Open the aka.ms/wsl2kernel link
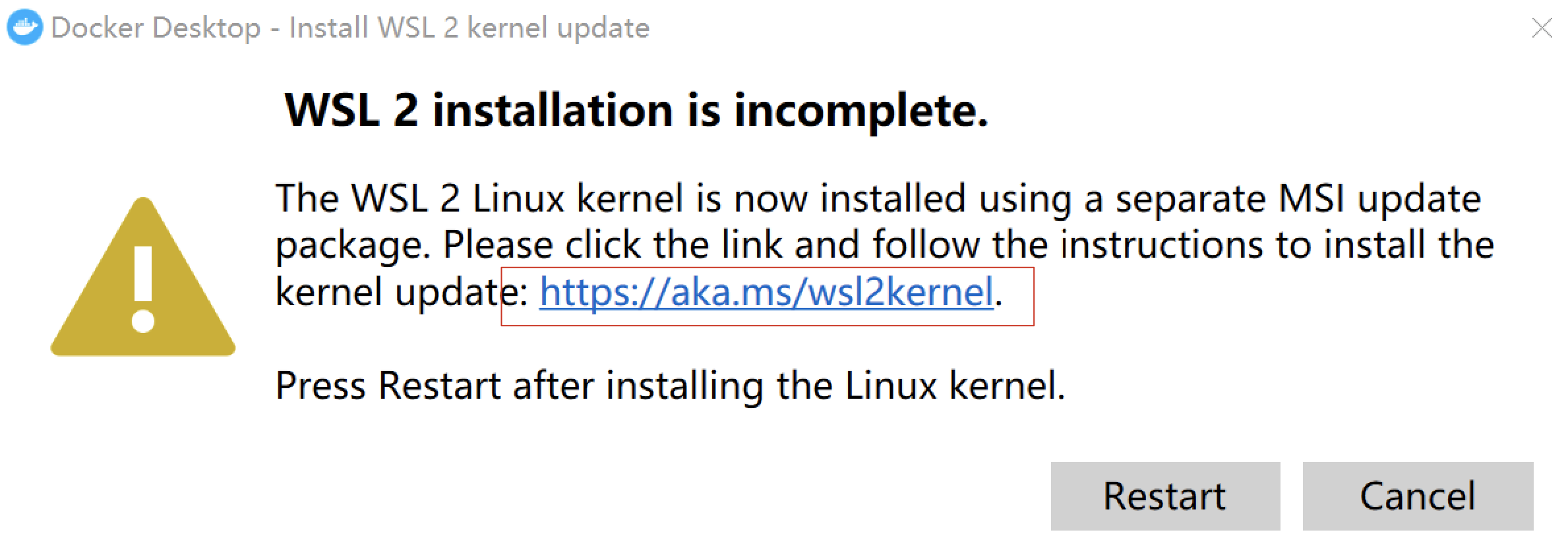This screenshot has width=1568, height=551. pyautogui.click(x=766, y=292)
